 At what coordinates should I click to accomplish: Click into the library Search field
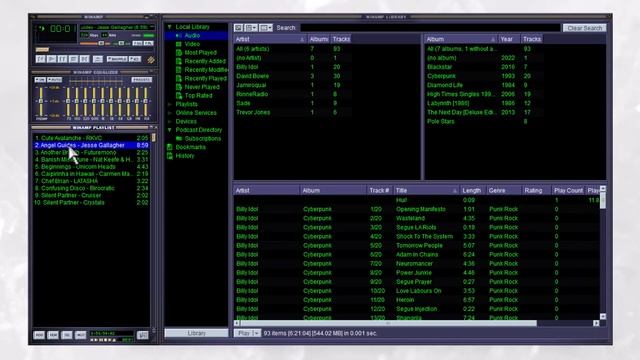coord(430,28)
